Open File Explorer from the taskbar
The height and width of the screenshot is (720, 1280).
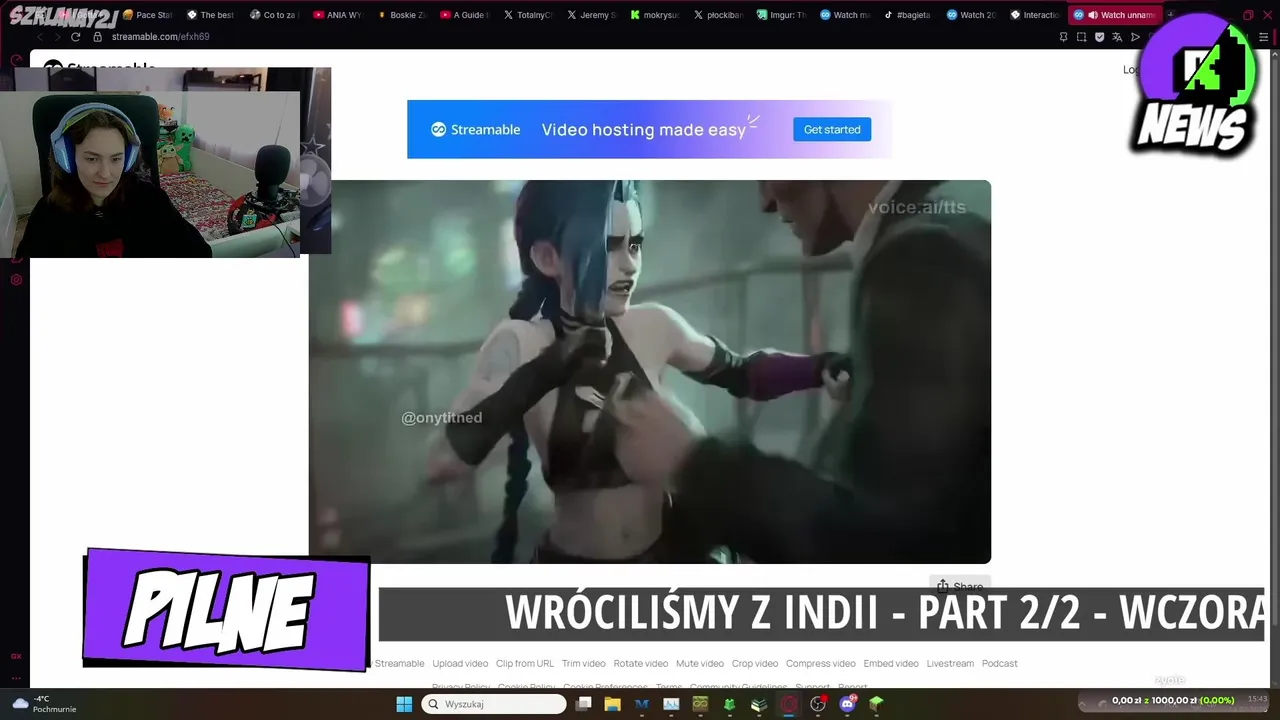coord(613,704)
